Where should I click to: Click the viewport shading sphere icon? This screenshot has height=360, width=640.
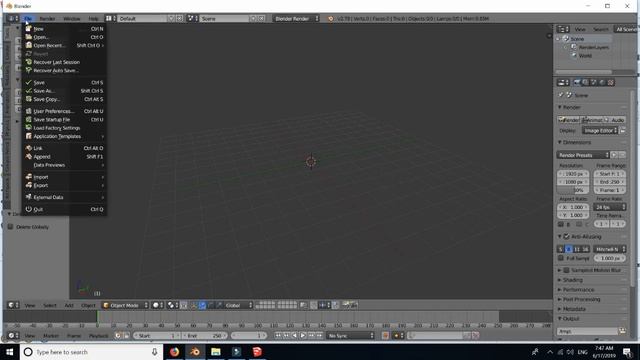pyautogui.click(x=158, y=305)
